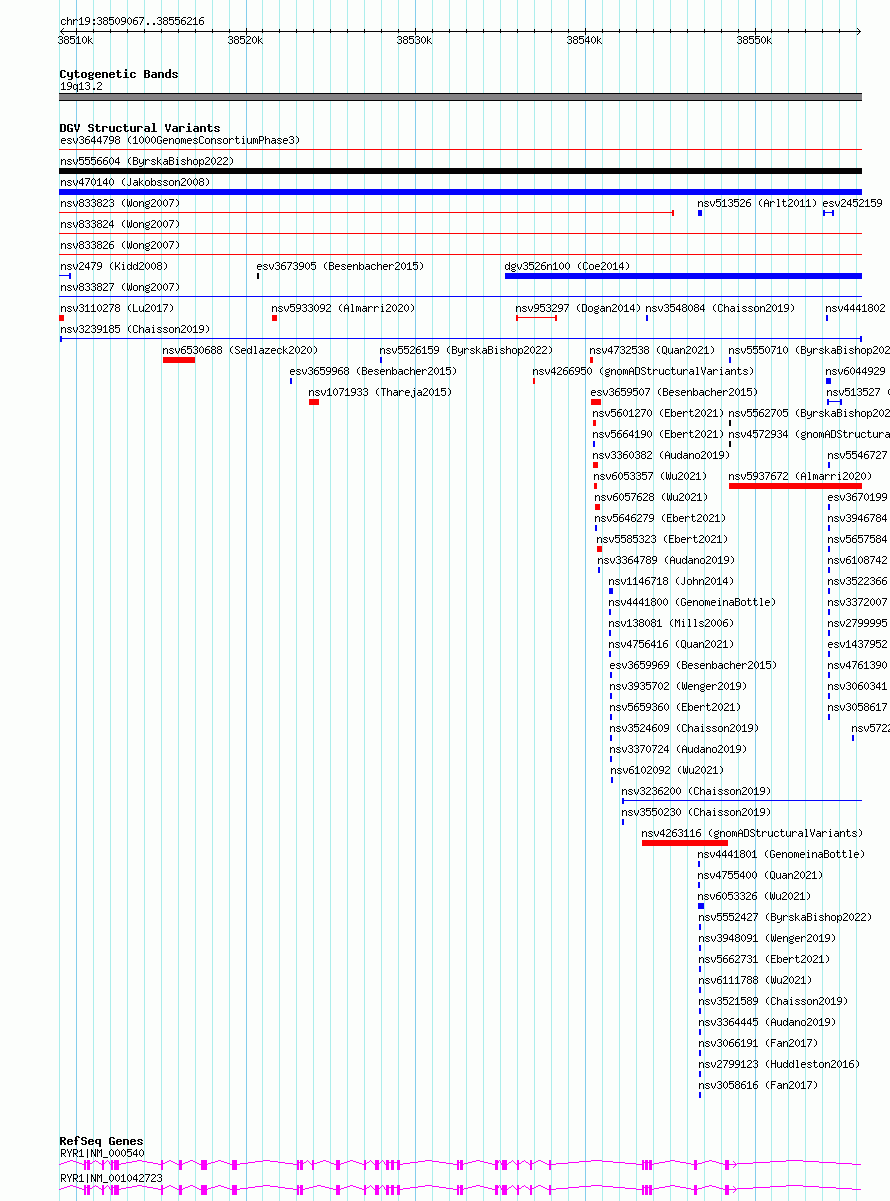This screenshot has width=890, height=1201.
Task: Open variant nsv833824 (Wong2007)
Action: (120, 224)
